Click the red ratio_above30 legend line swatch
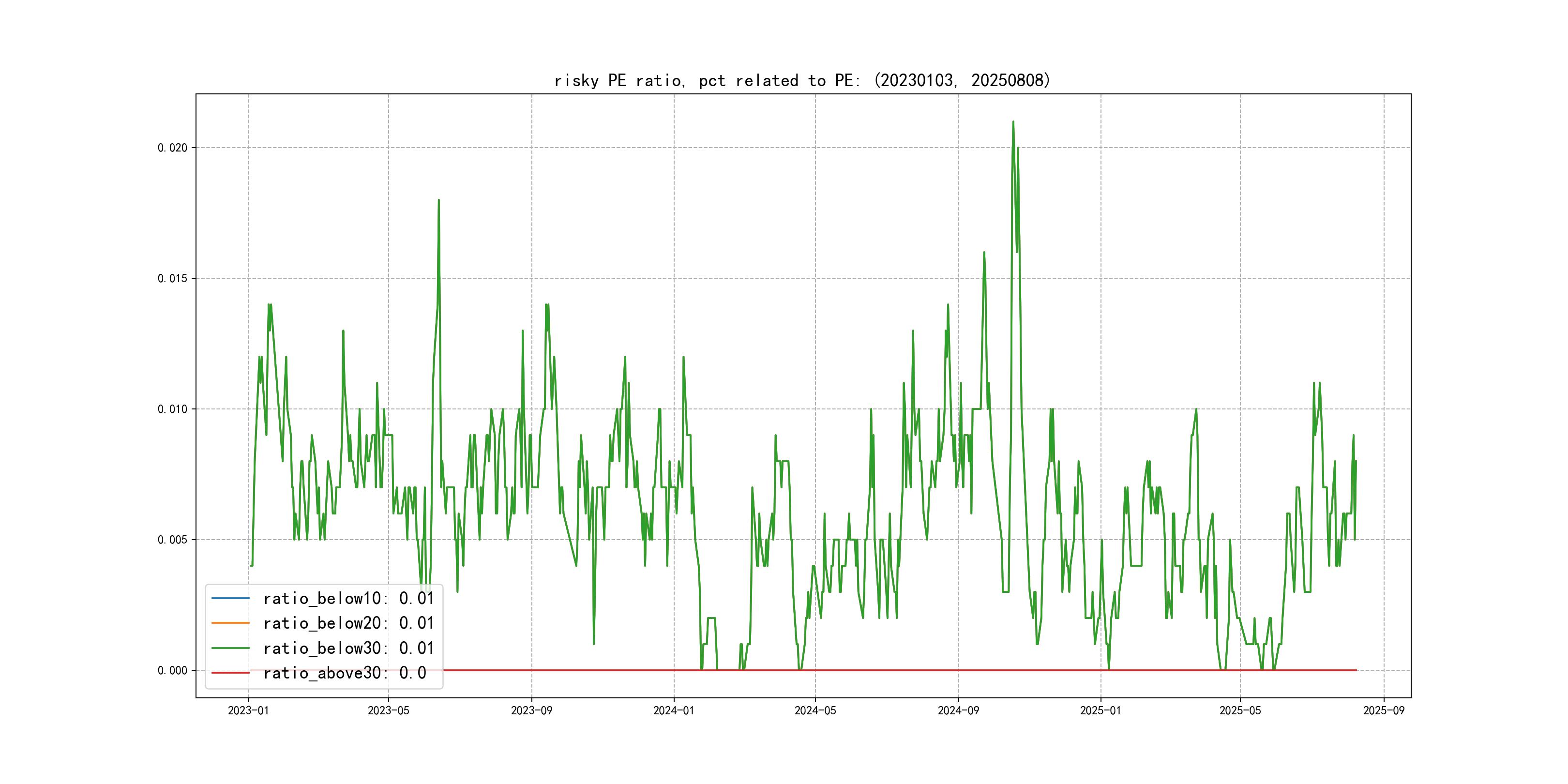The width and height of the screenshot is (1568, 784). click(230, 673)
